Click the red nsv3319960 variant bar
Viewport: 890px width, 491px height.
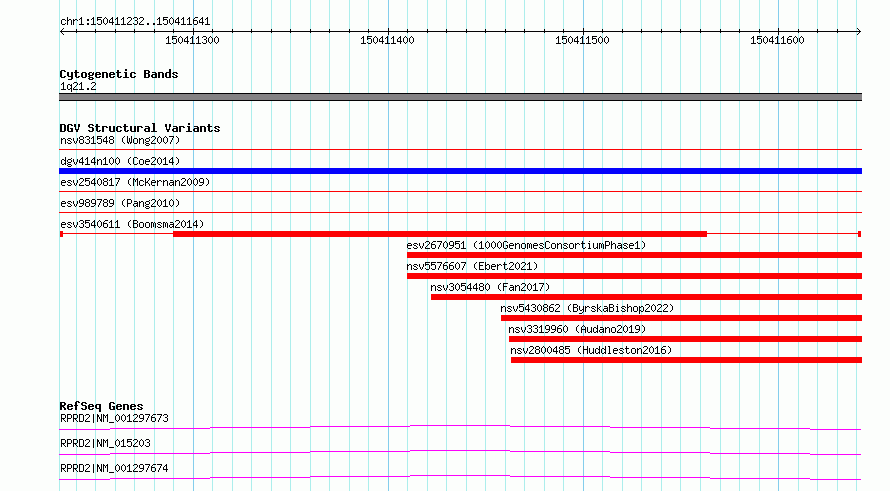point(685,339)
